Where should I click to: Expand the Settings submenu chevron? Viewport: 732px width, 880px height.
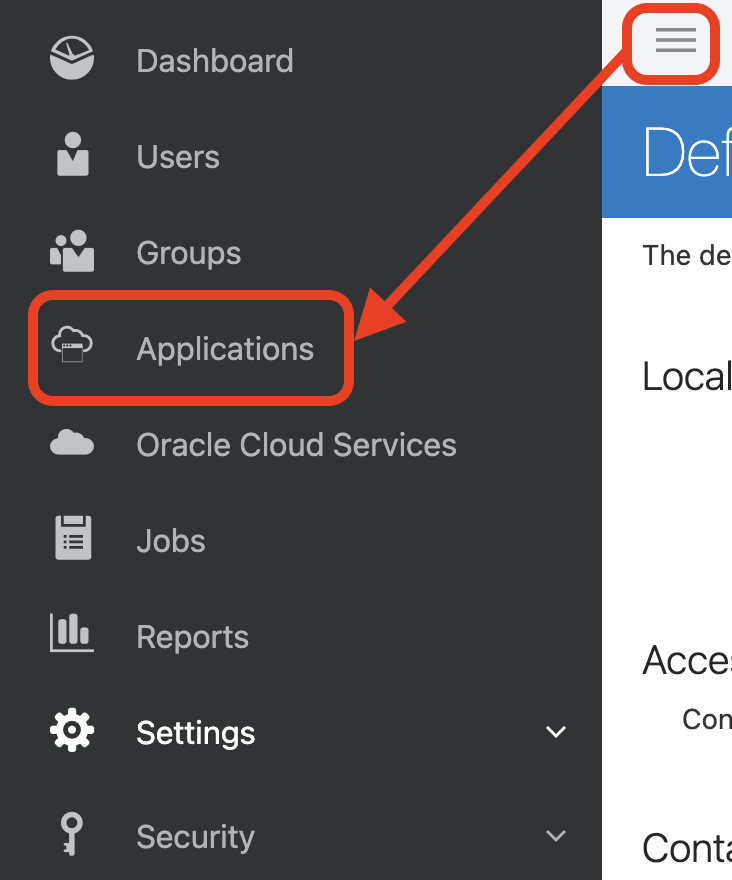[x=556, y=732]
